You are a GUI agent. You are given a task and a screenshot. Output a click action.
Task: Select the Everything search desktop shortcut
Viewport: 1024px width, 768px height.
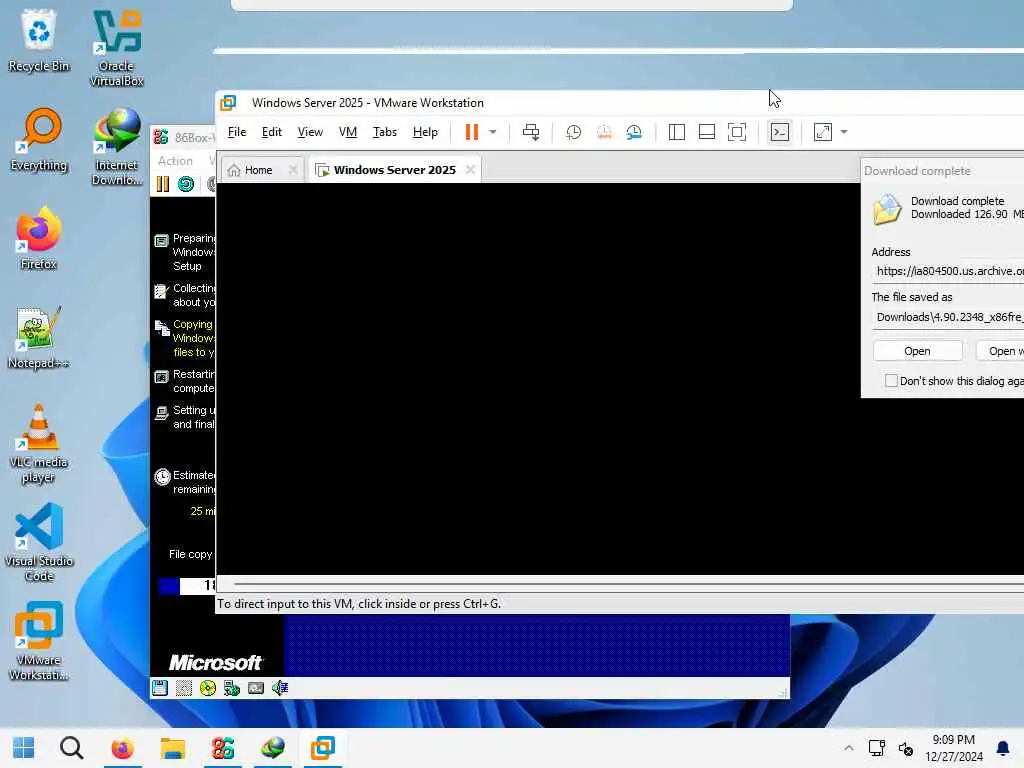(39, 140)
